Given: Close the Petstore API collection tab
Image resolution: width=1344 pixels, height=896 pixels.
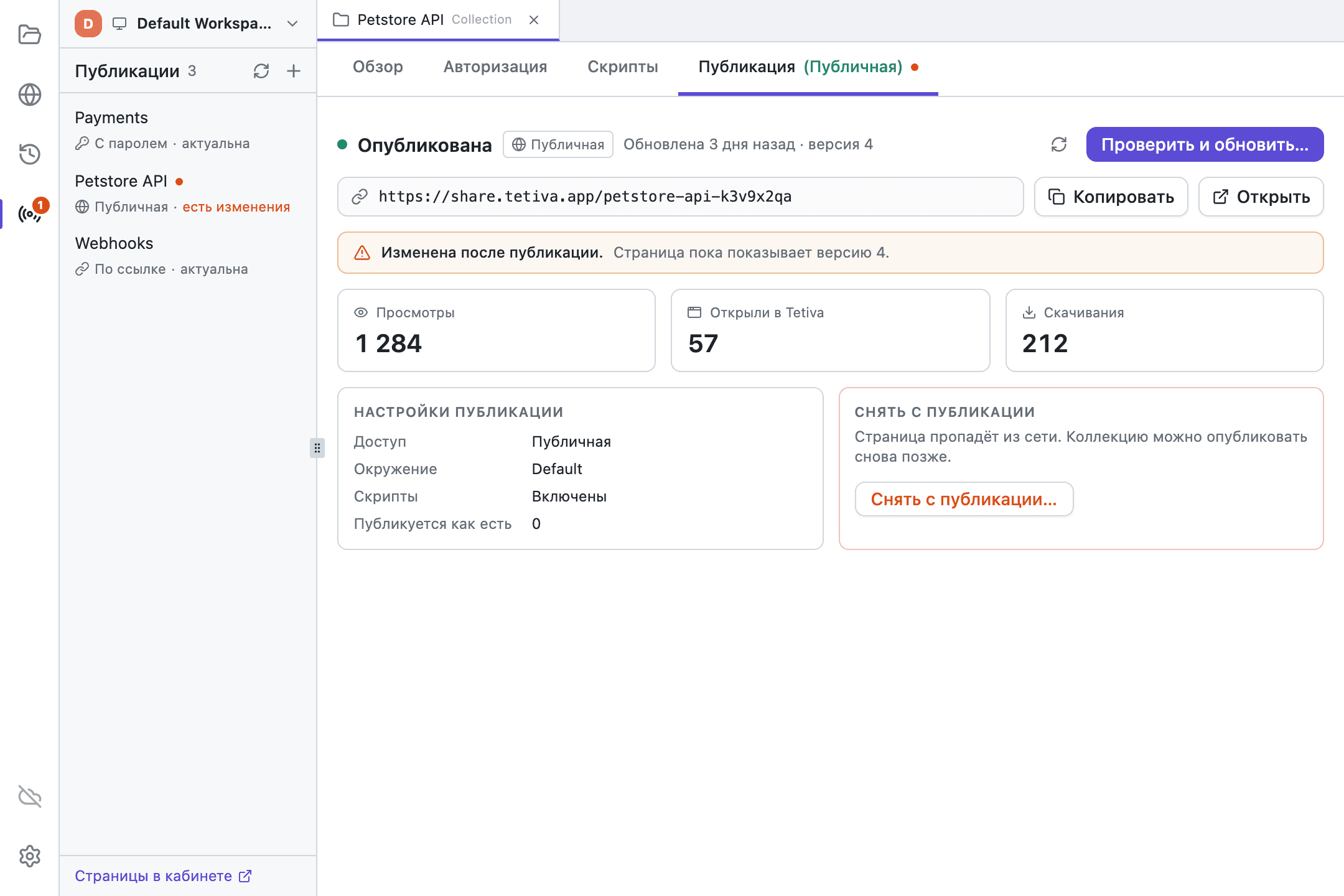Looking at the screenshot, I should click(534, 20).
